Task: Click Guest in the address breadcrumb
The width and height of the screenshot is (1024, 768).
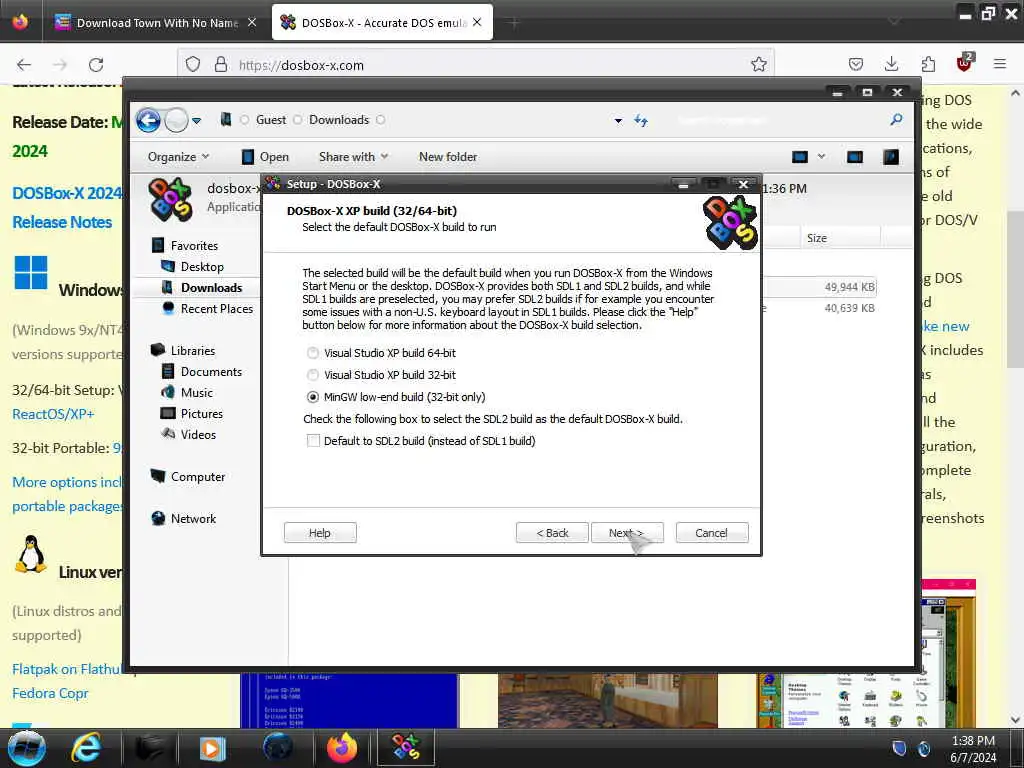Action: [x=271, y=120]
